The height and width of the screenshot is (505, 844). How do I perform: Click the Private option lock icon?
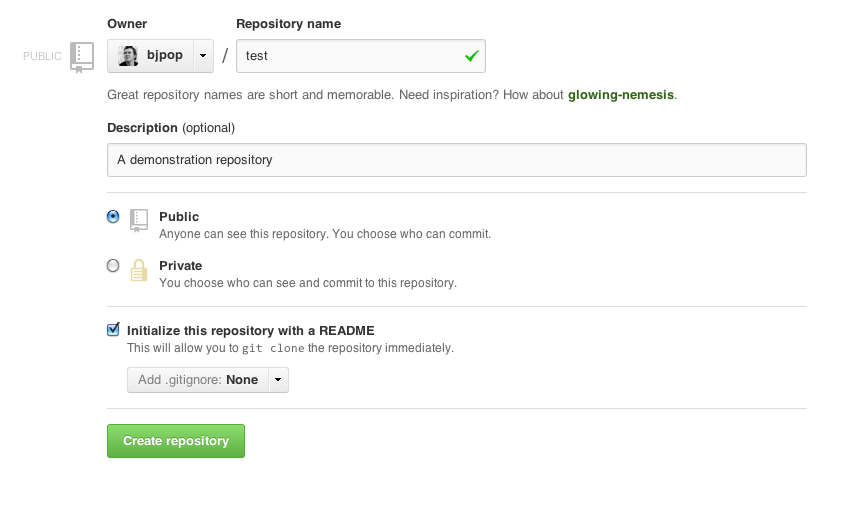(139, 269)
